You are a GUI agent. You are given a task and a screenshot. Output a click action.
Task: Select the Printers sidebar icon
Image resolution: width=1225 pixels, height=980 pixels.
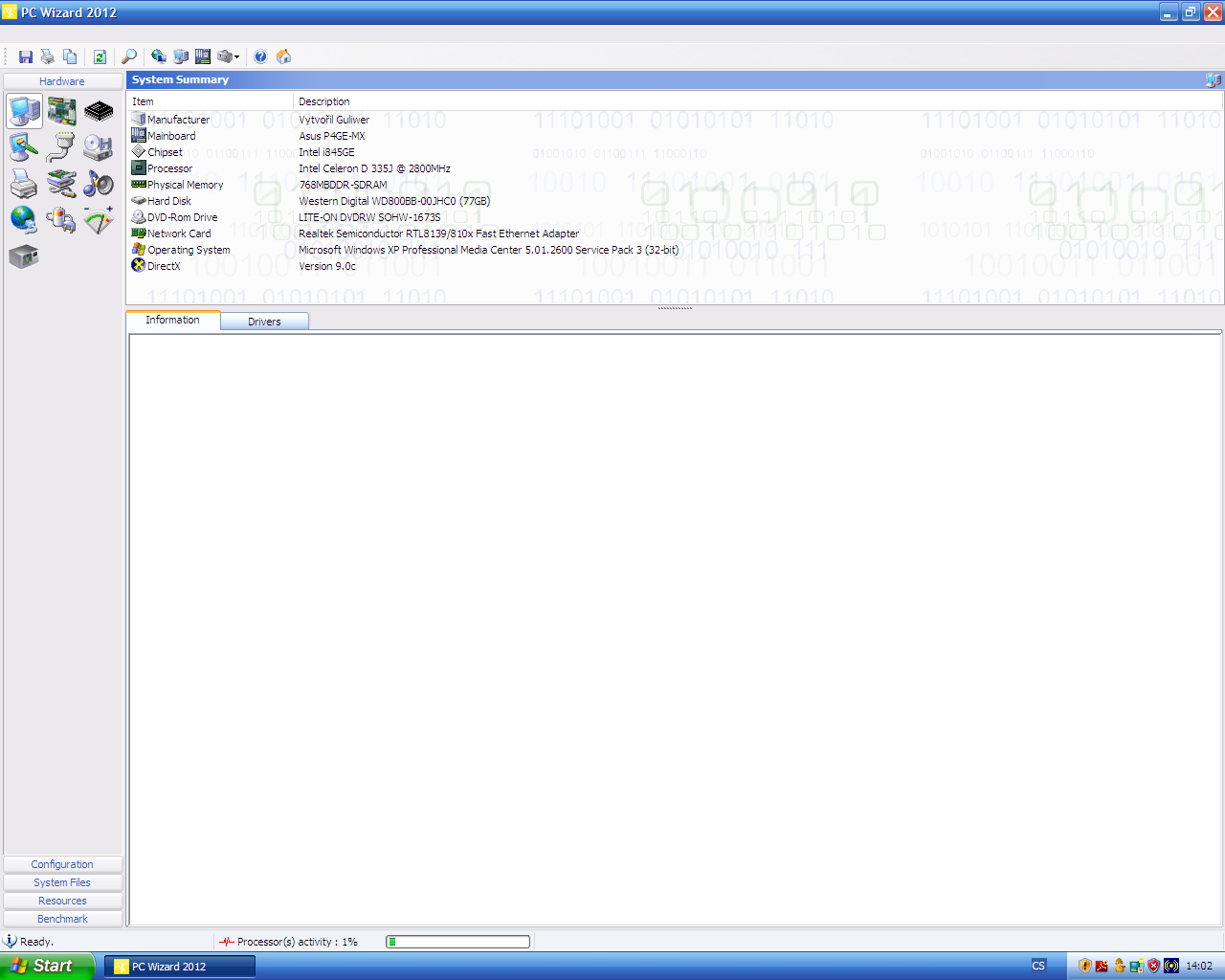[25, 183]
